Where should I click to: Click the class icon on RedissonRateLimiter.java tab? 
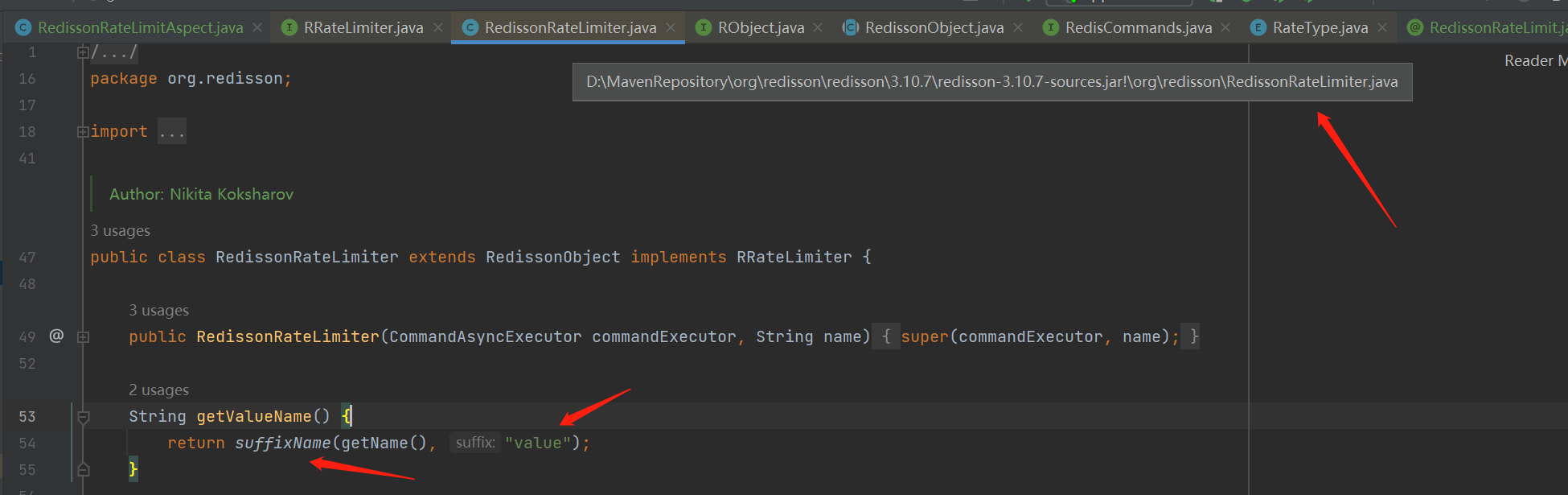[x=470, y=27]
